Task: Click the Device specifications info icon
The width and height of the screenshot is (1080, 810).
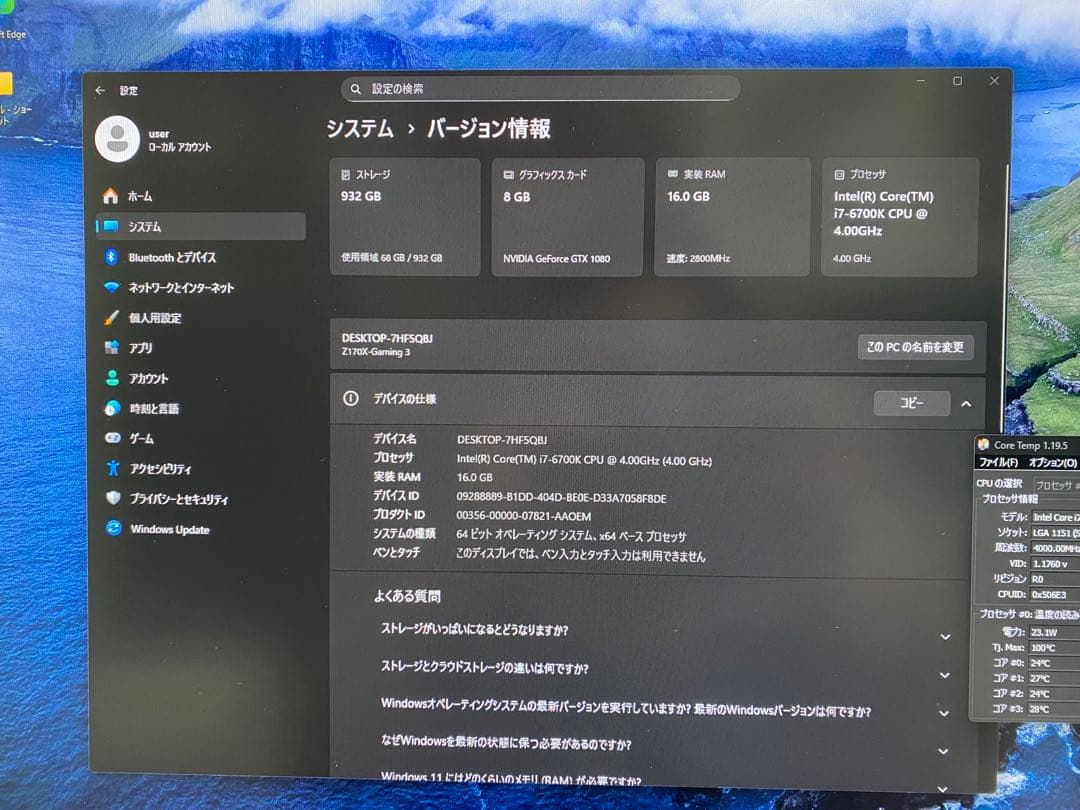Action: coord(351,398)
